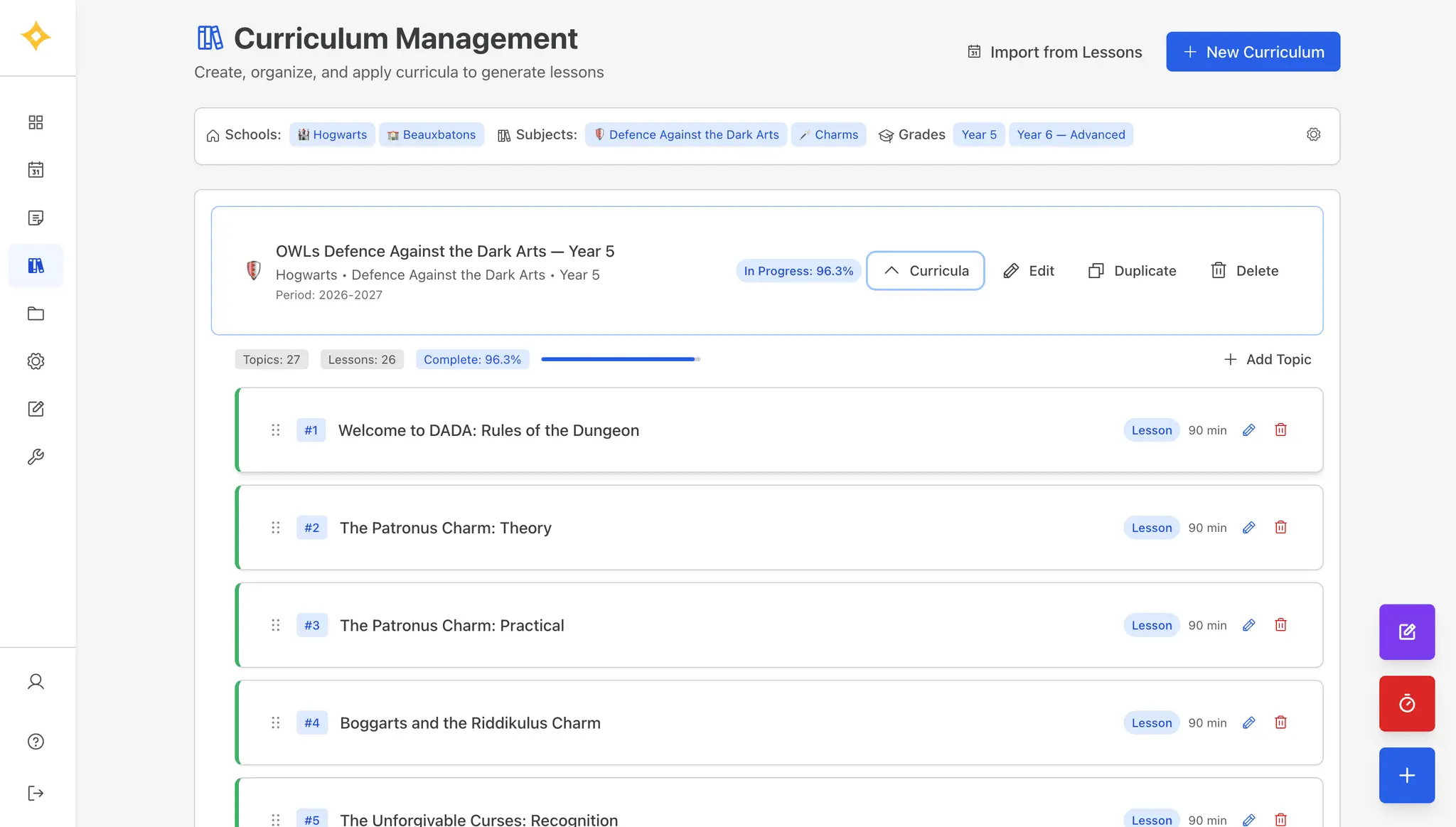Select the curriculum books icon in sidebar
The height and width of the screenshot is (827, 1456).
click(x=36, y=265)
